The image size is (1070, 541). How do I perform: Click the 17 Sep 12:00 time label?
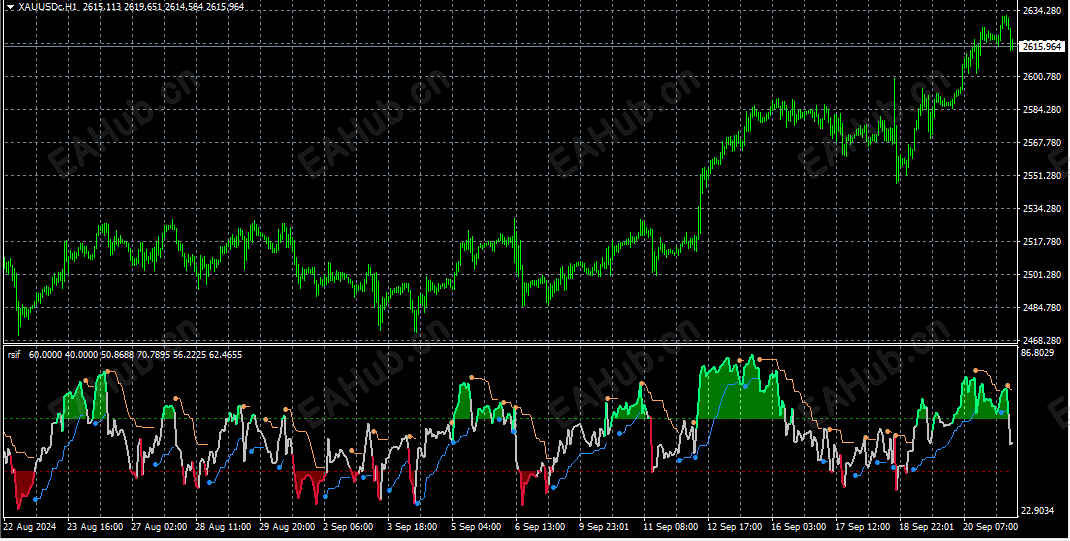click(x=863, y=527)
